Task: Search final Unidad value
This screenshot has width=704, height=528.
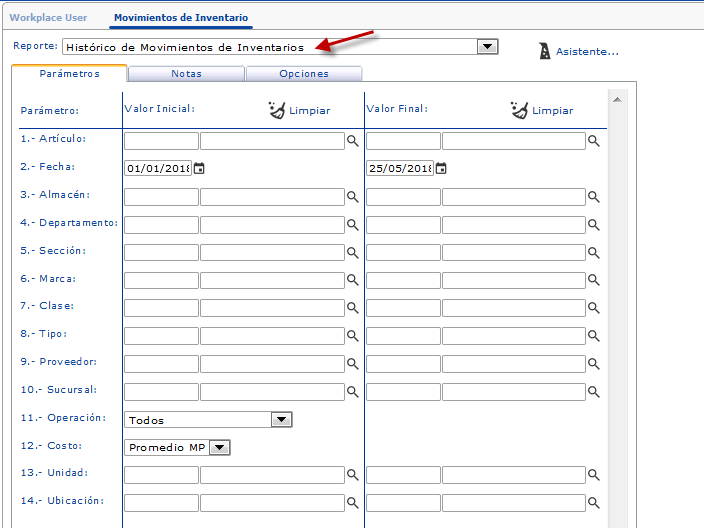Action: click(x=594, y=475)
